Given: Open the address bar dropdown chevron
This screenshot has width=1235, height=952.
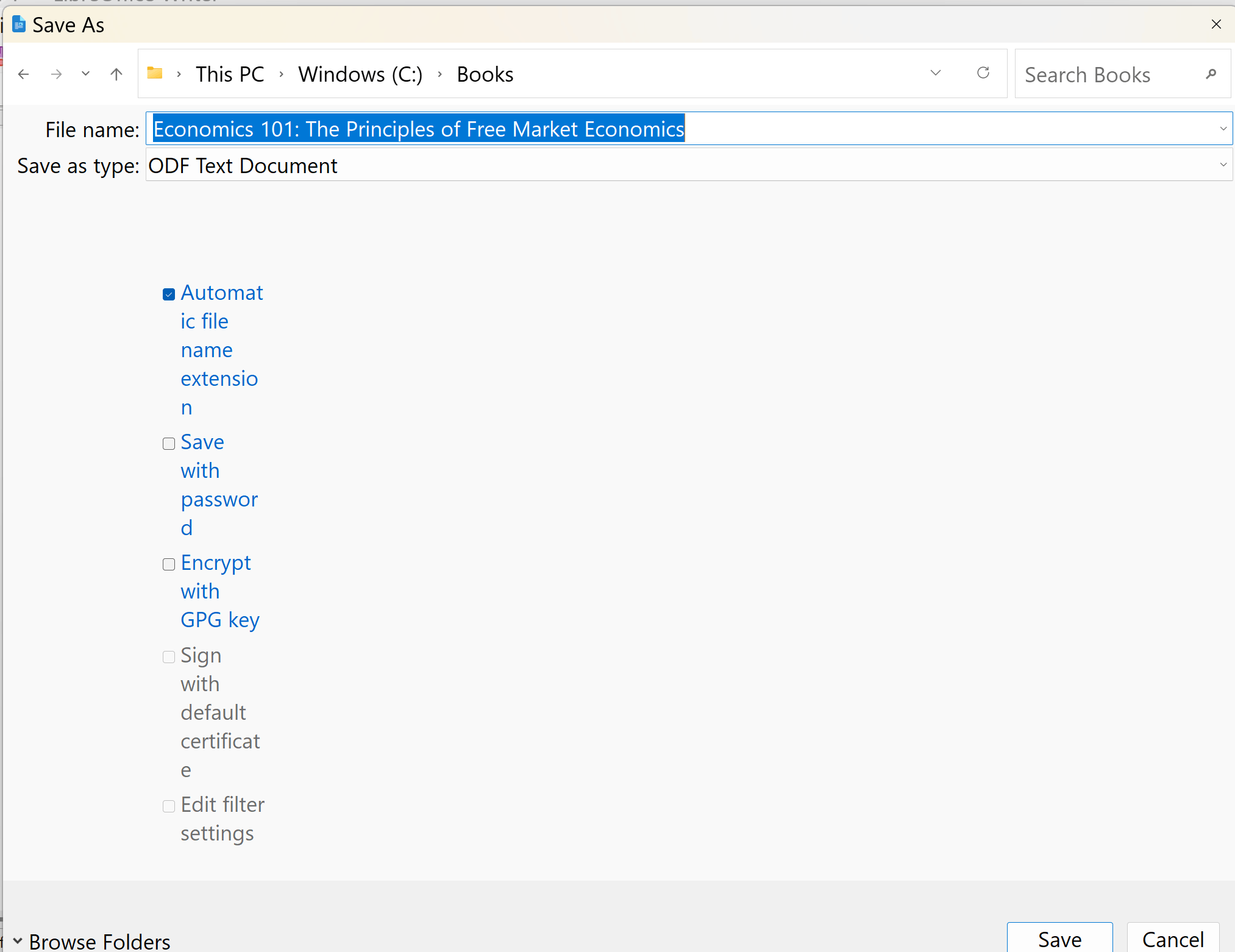Looking at the screenshot, I should pos(935,73).
